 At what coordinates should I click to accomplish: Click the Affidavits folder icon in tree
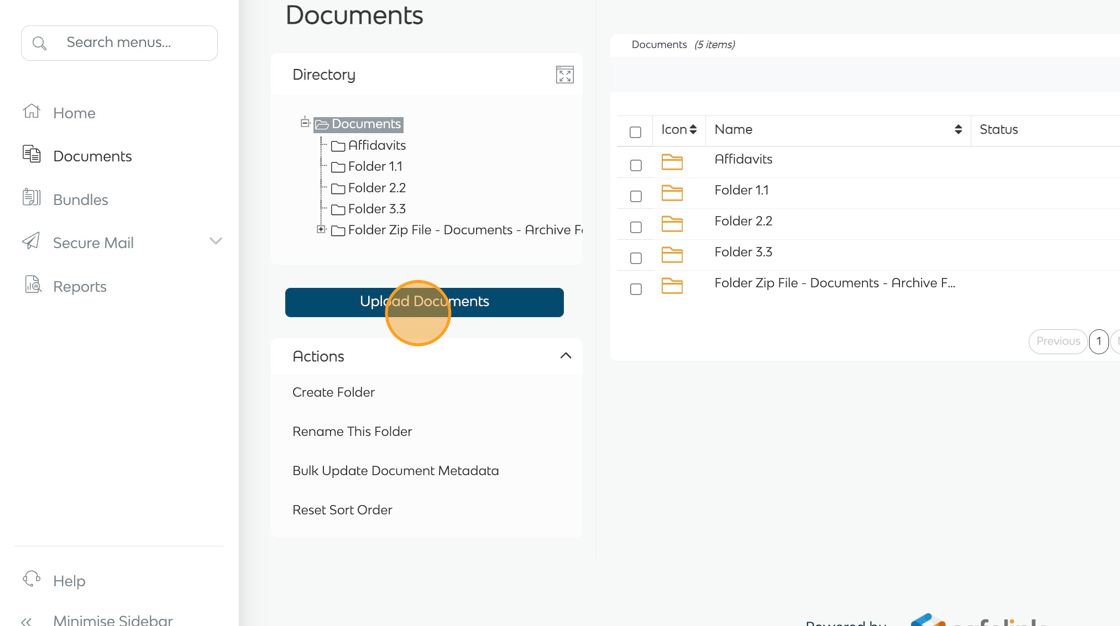tap(338, 146)
